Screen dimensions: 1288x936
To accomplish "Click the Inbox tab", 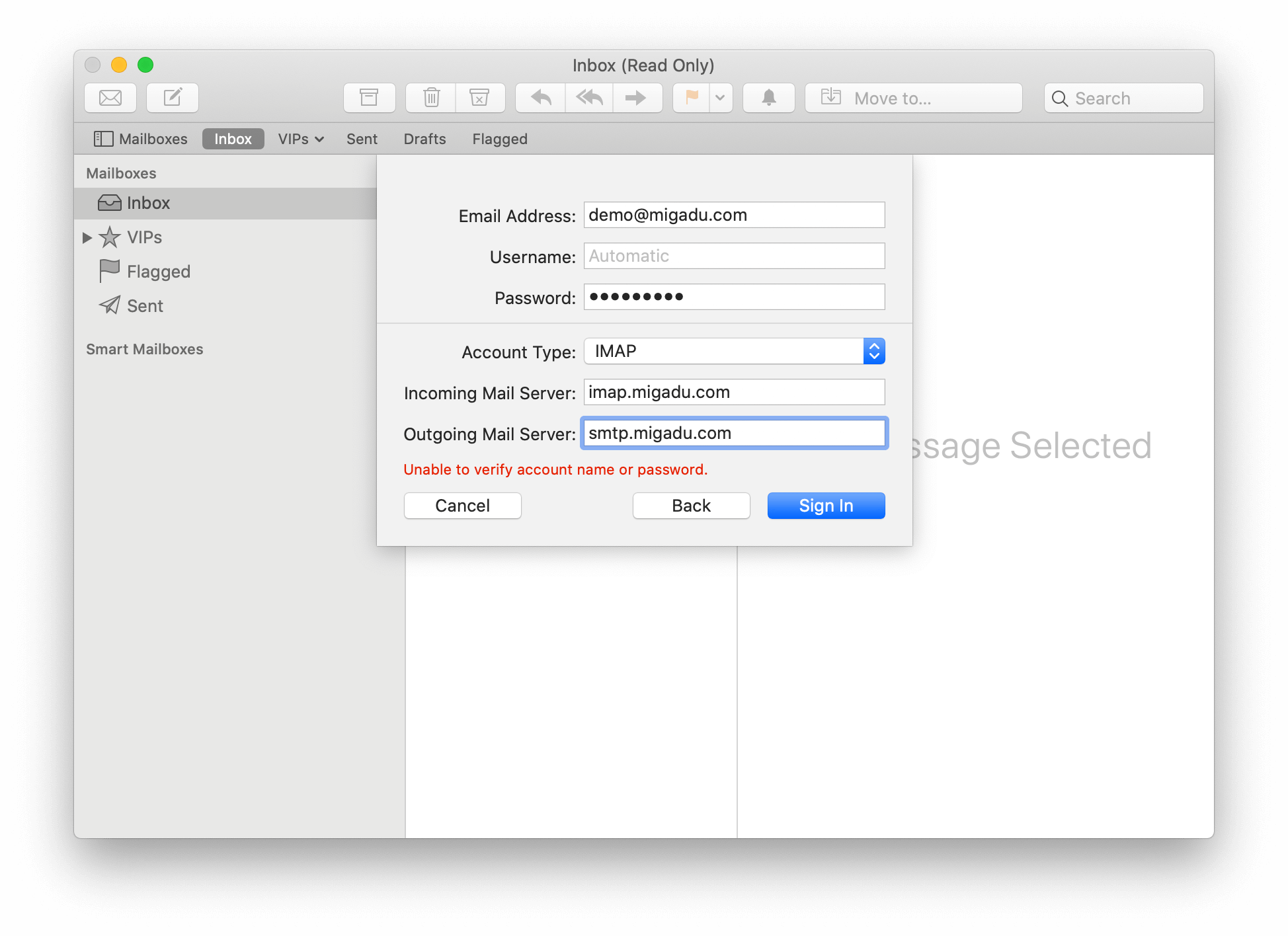I will pos(231,139).
